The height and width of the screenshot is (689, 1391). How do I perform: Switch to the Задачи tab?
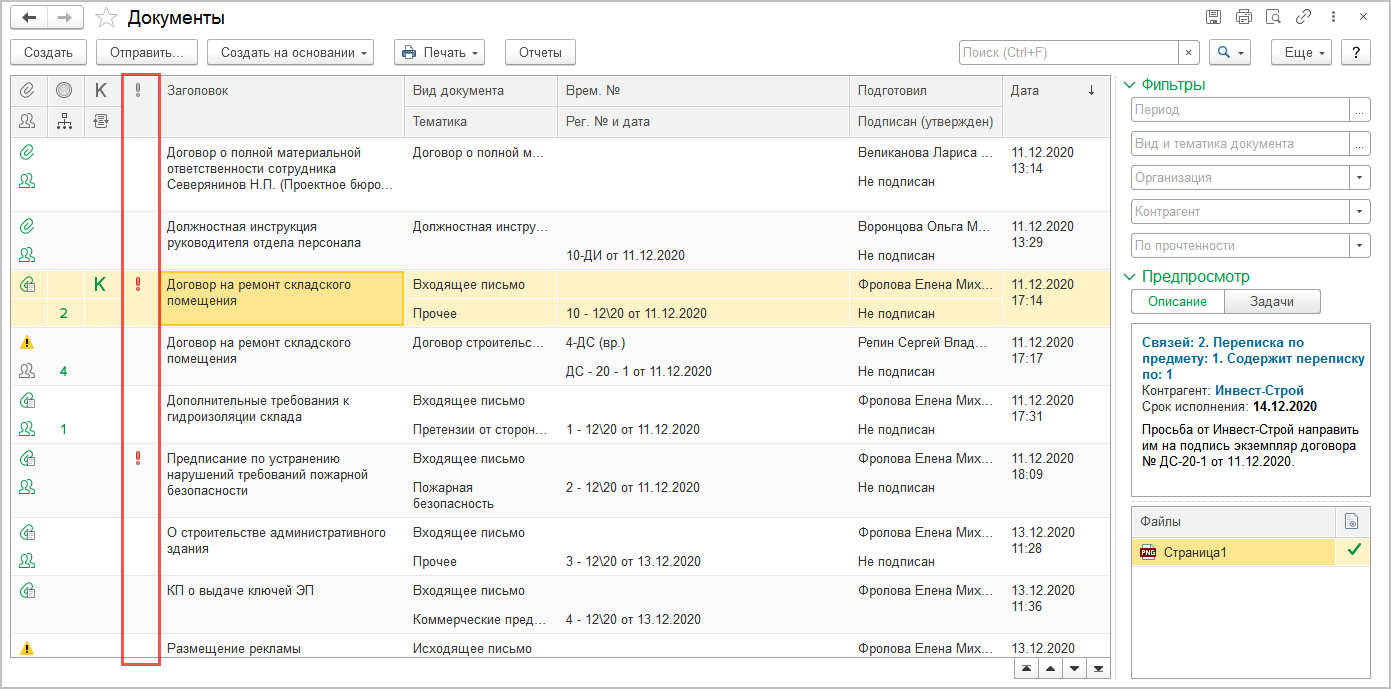click(x=1272, y=301)
